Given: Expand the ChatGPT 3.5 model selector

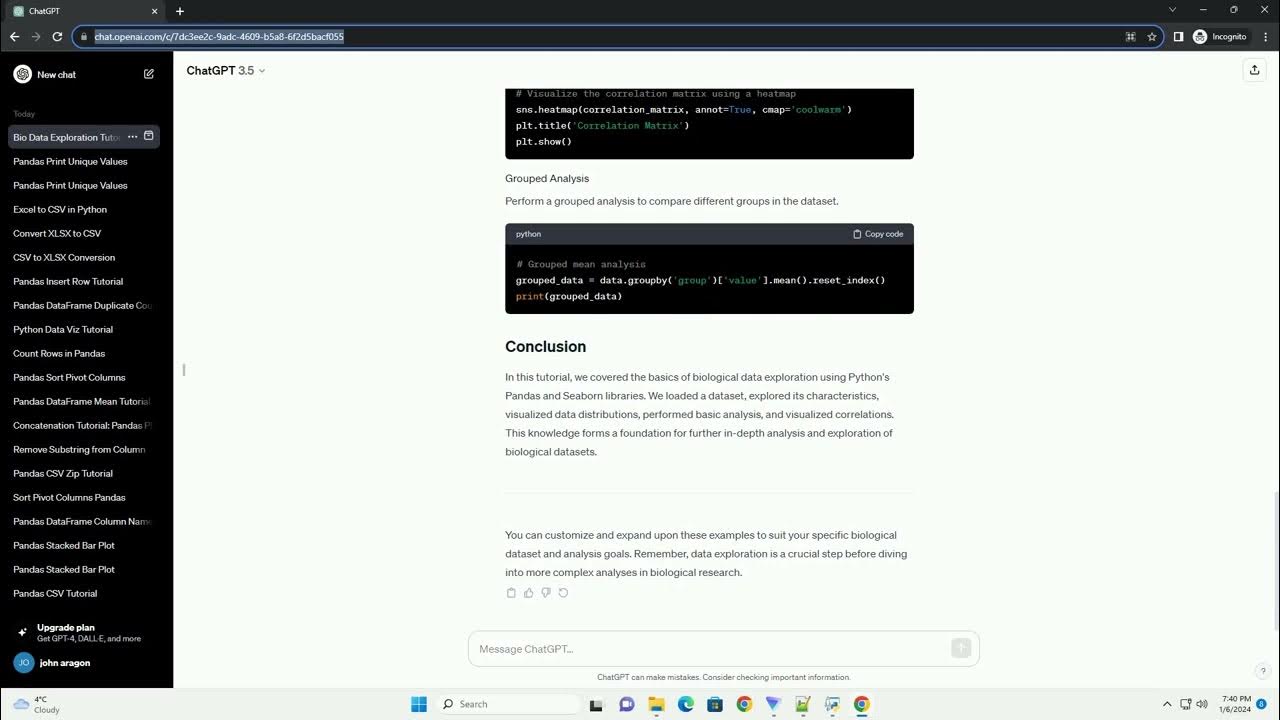Looking at the screenshot, I should click(226, 70).
